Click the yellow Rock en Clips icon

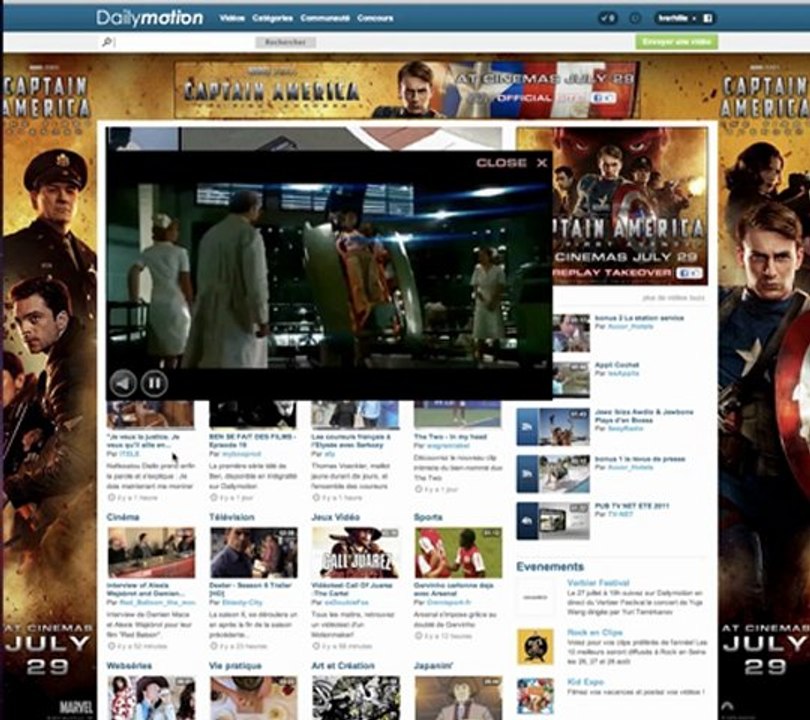(x=536, y=647)
